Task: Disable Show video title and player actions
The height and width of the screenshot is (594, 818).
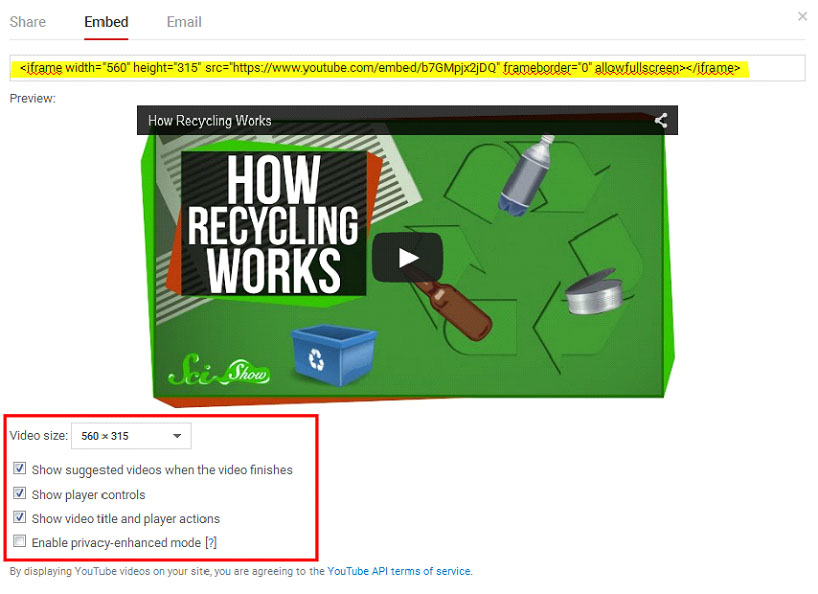Action: pos(19,517)
